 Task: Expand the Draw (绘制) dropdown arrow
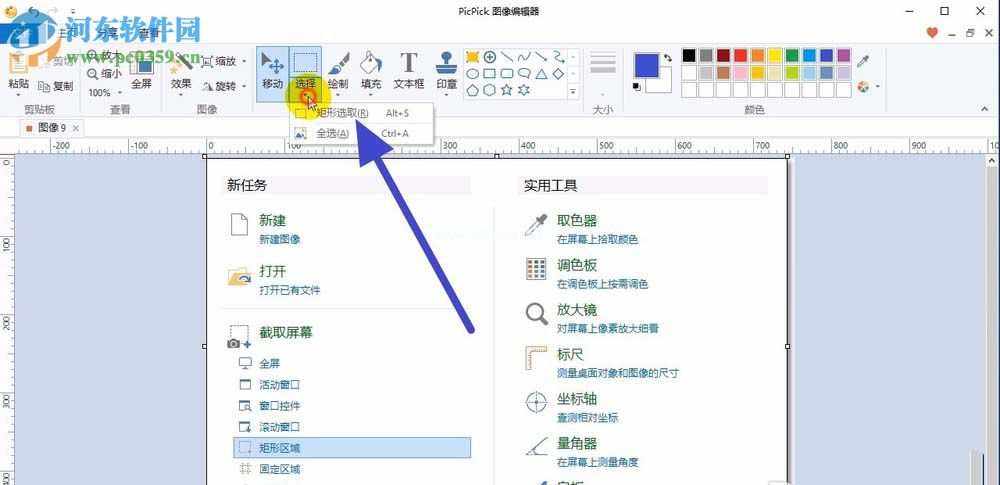pos(338,96)
